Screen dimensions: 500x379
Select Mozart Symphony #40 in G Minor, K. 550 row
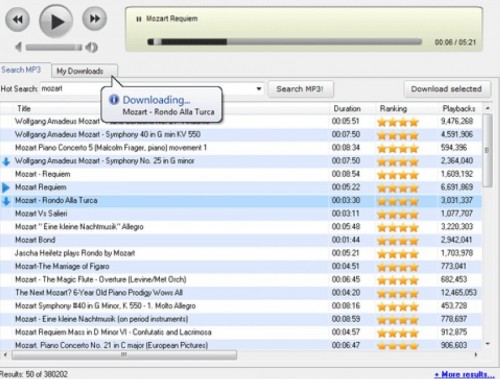click(241, 306)
